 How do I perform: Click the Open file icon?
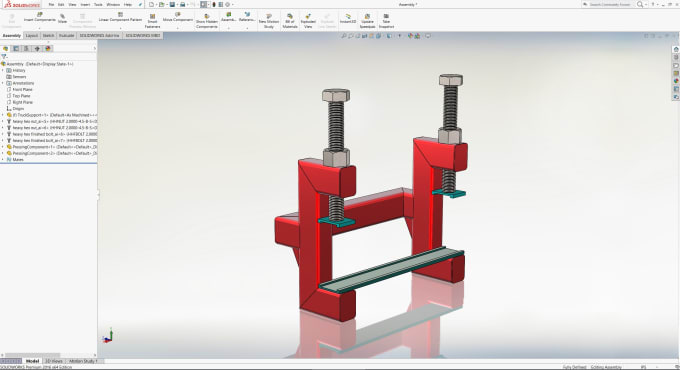coord(161,4)
